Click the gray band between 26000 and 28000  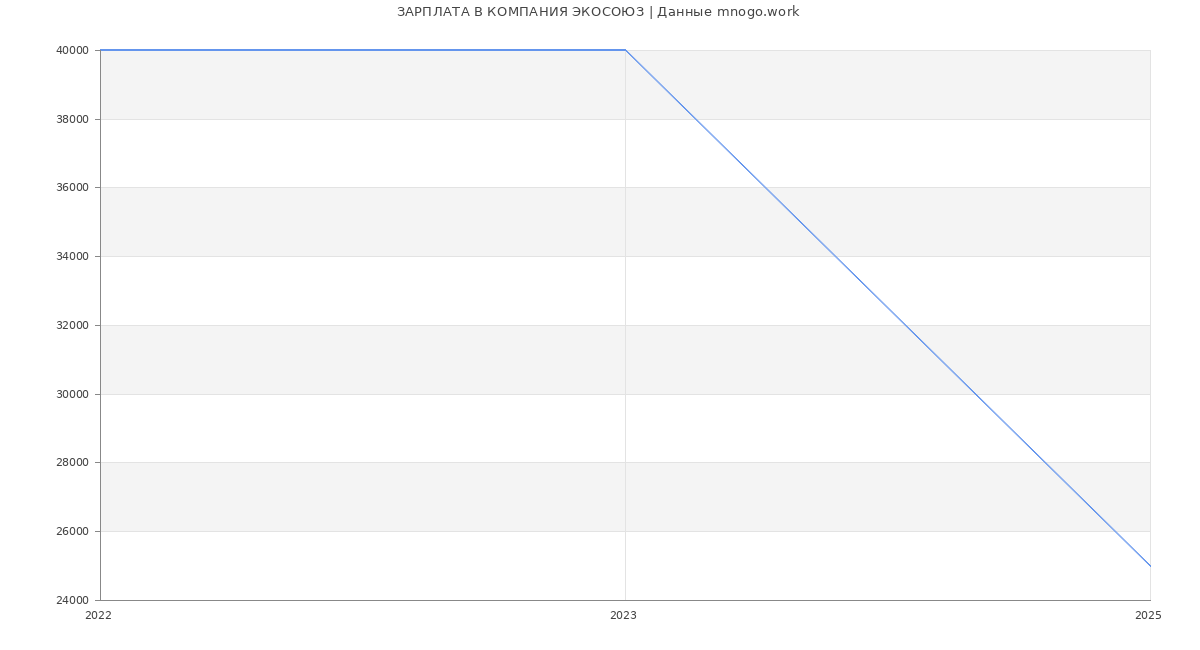click(400, 497)
